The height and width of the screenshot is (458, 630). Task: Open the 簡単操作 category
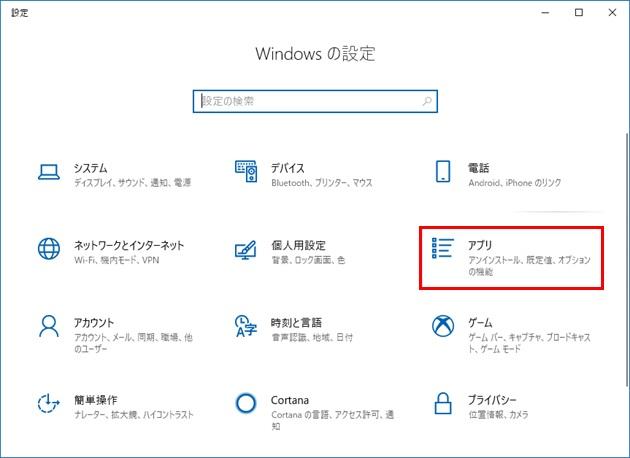click(x=96, y=400)
